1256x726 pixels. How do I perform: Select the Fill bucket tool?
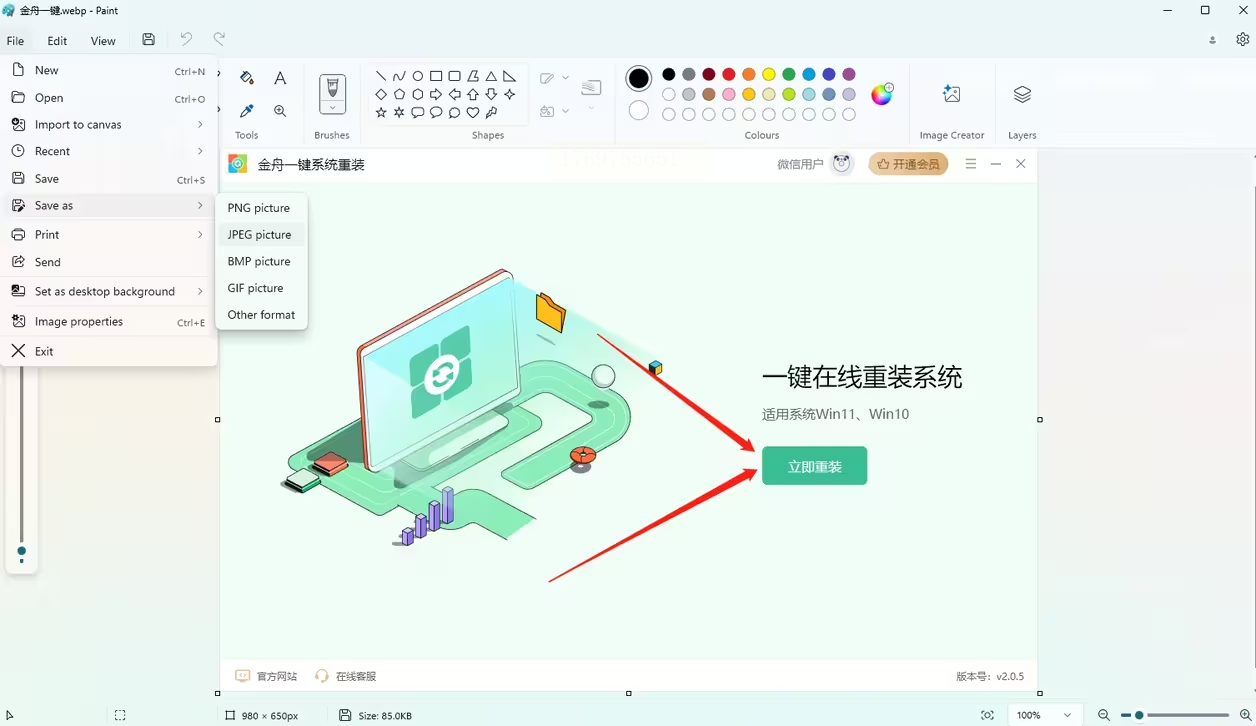247,78
